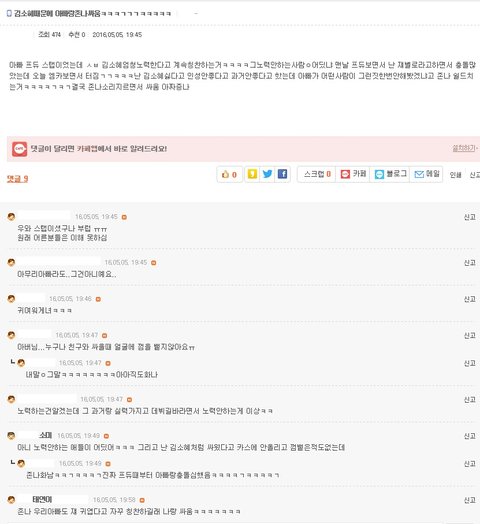The image size is (480, 524).
Task: Report the 태연이 comment with 신고
Action: click(470, 500)
